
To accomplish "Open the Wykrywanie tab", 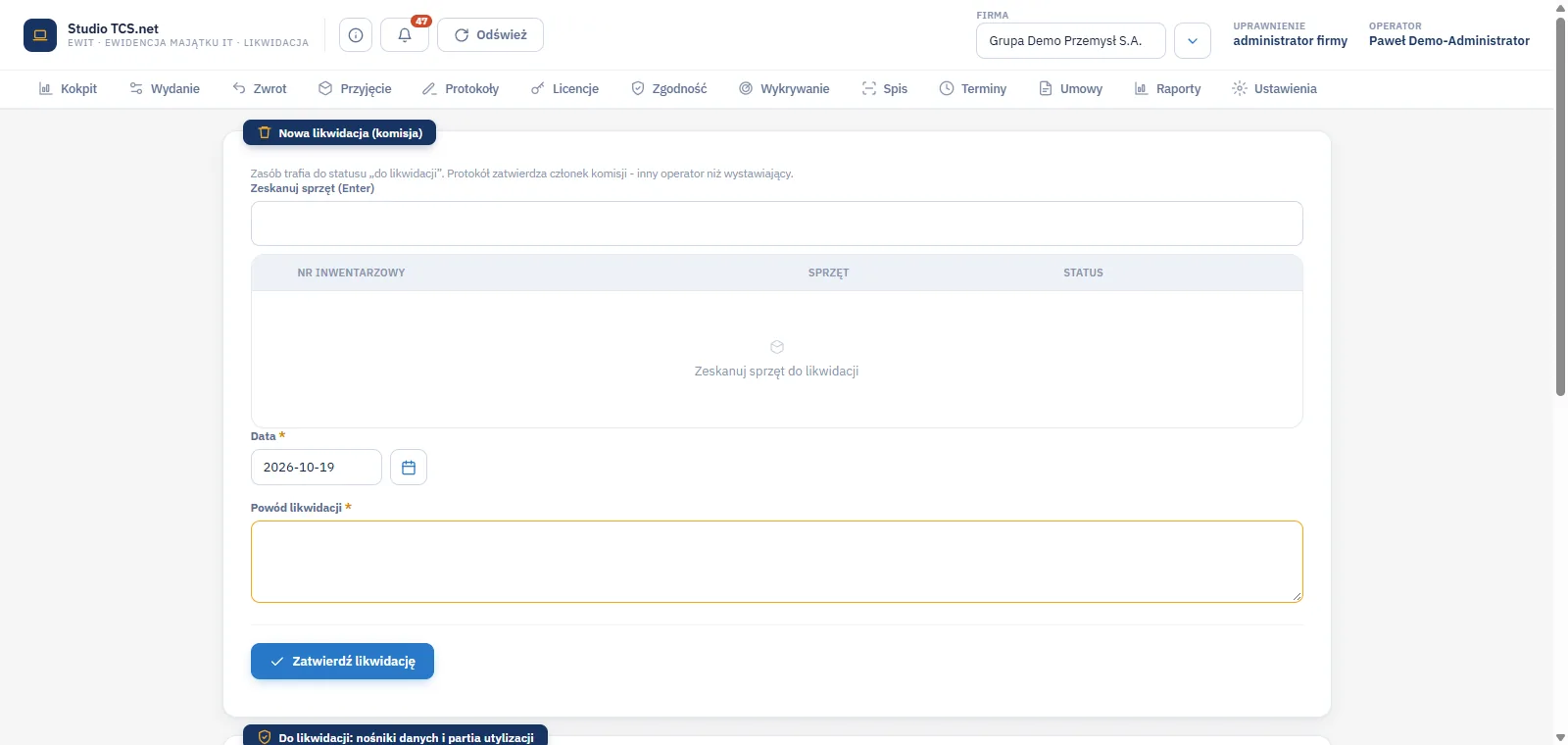I will [784, 89].
